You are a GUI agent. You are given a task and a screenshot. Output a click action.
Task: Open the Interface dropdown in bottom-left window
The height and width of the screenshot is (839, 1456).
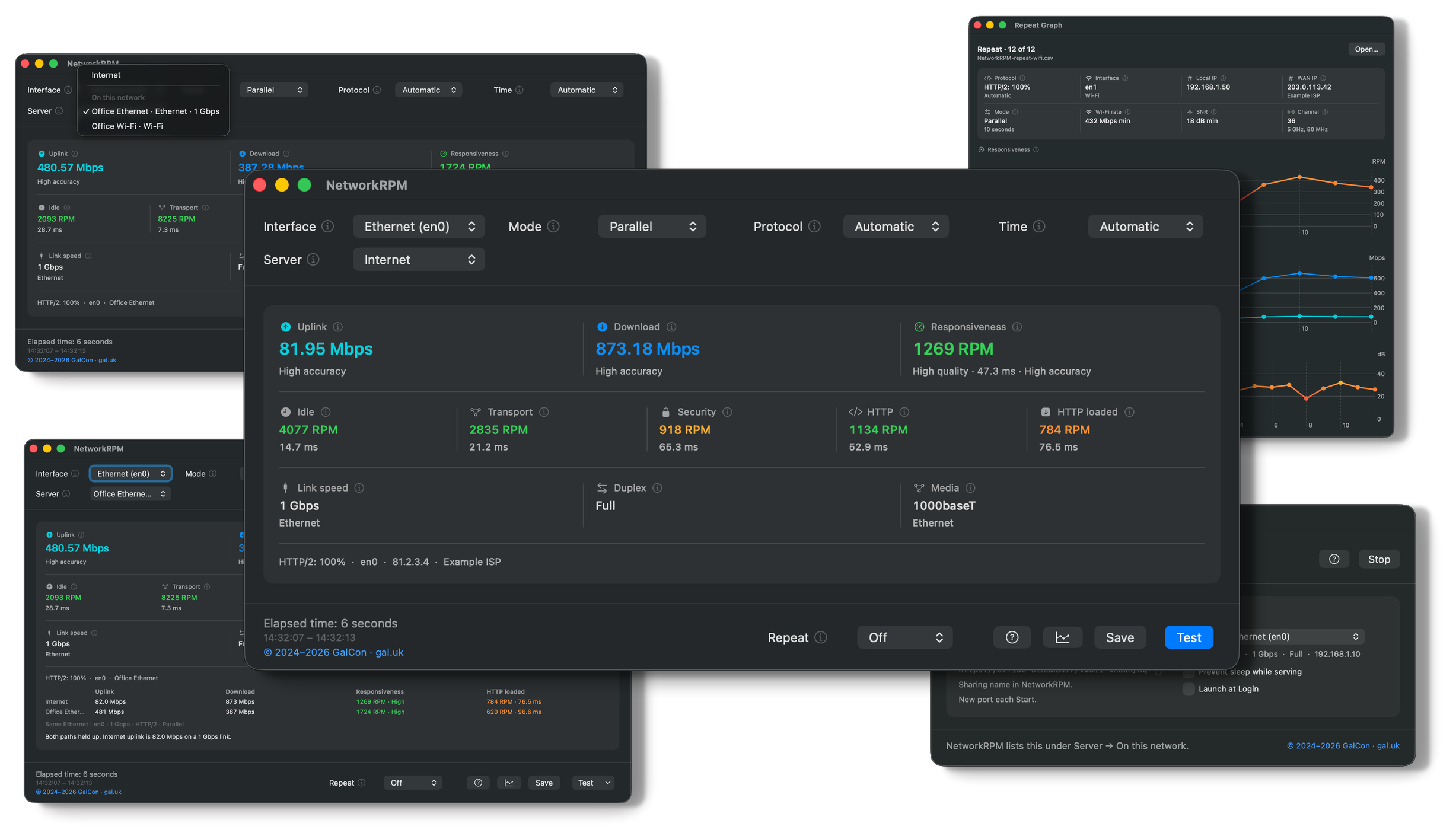(x=130, y=474)
